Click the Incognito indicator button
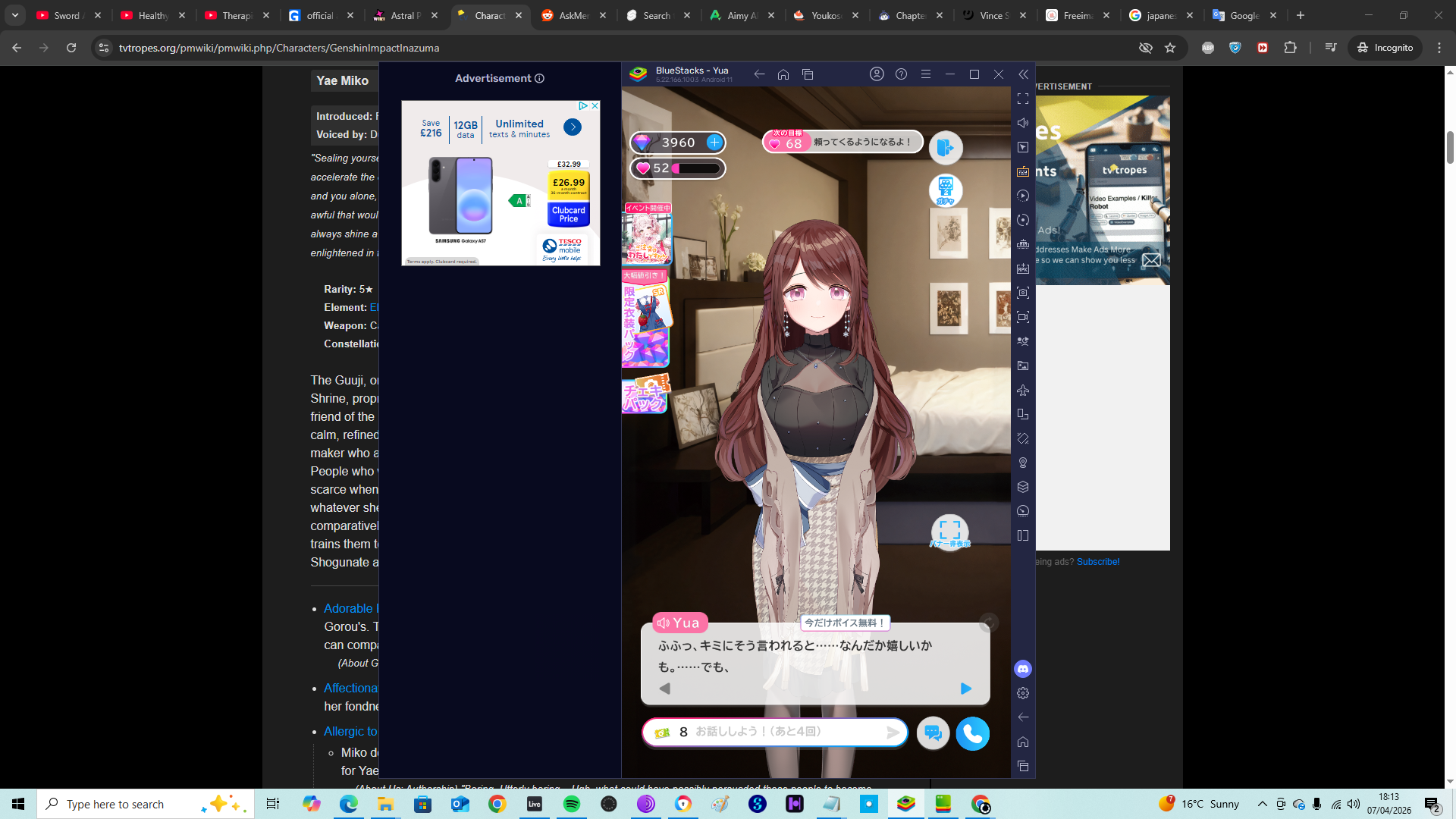1456x819 pixels. coord(1385,48)
